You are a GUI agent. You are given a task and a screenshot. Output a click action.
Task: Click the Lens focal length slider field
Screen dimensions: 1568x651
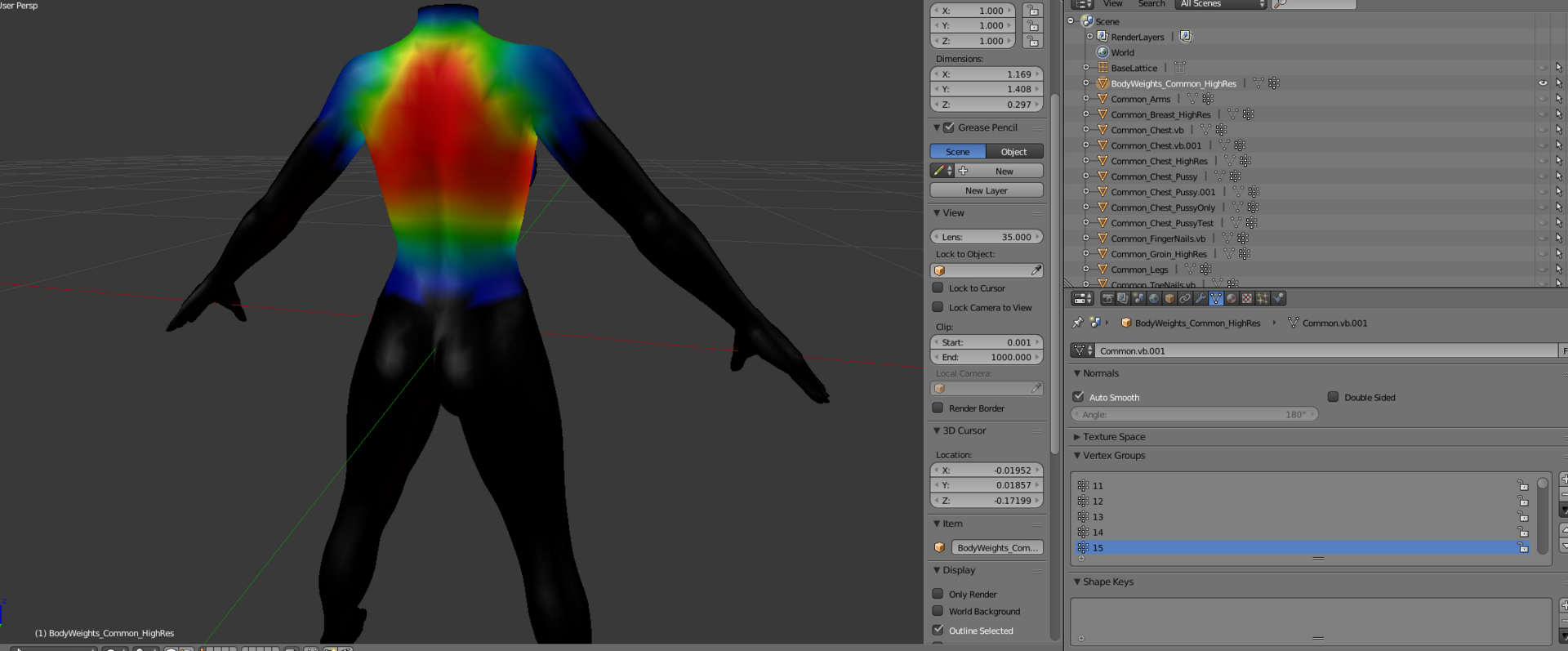point(987,237)
